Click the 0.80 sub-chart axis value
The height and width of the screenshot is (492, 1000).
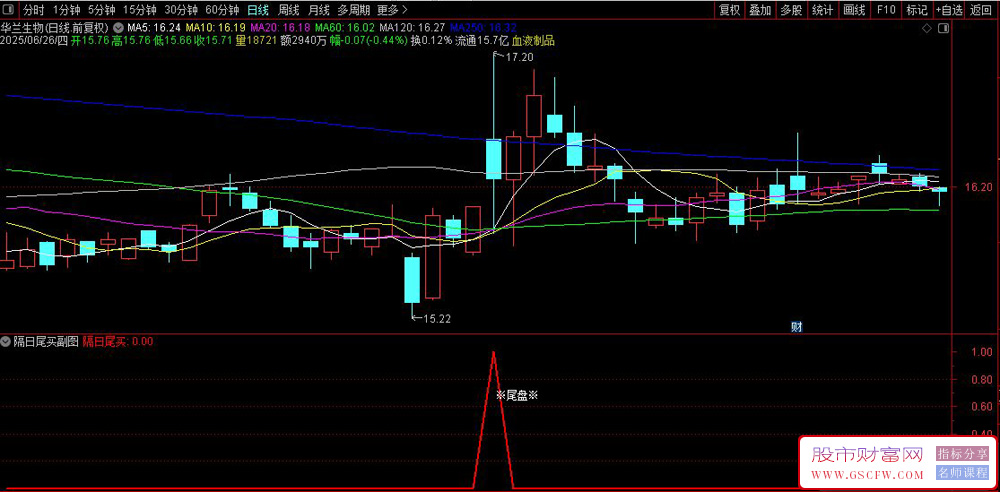983,379
